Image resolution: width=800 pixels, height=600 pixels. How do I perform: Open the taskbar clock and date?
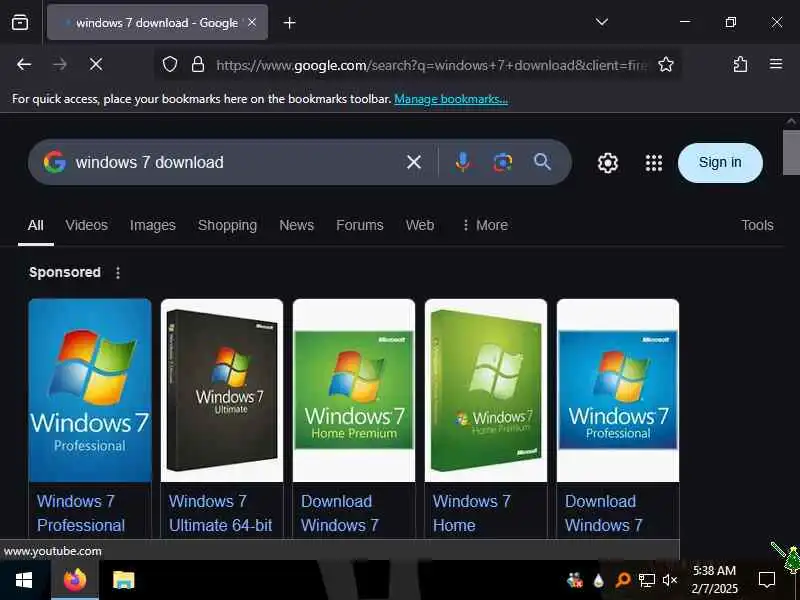714,580
